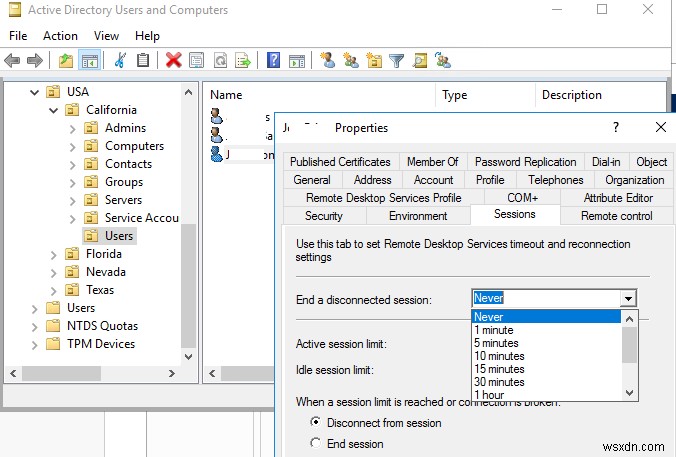Switch to the Environment tab
The height and width of the screenshot is (457, 676).
click(418, 216)
